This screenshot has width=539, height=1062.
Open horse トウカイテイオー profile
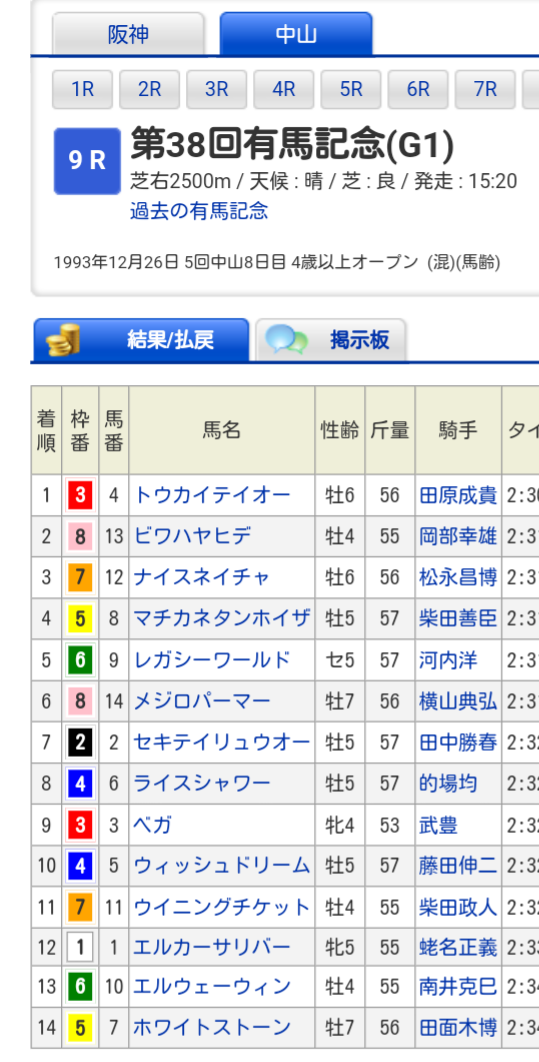coord(212,495)
